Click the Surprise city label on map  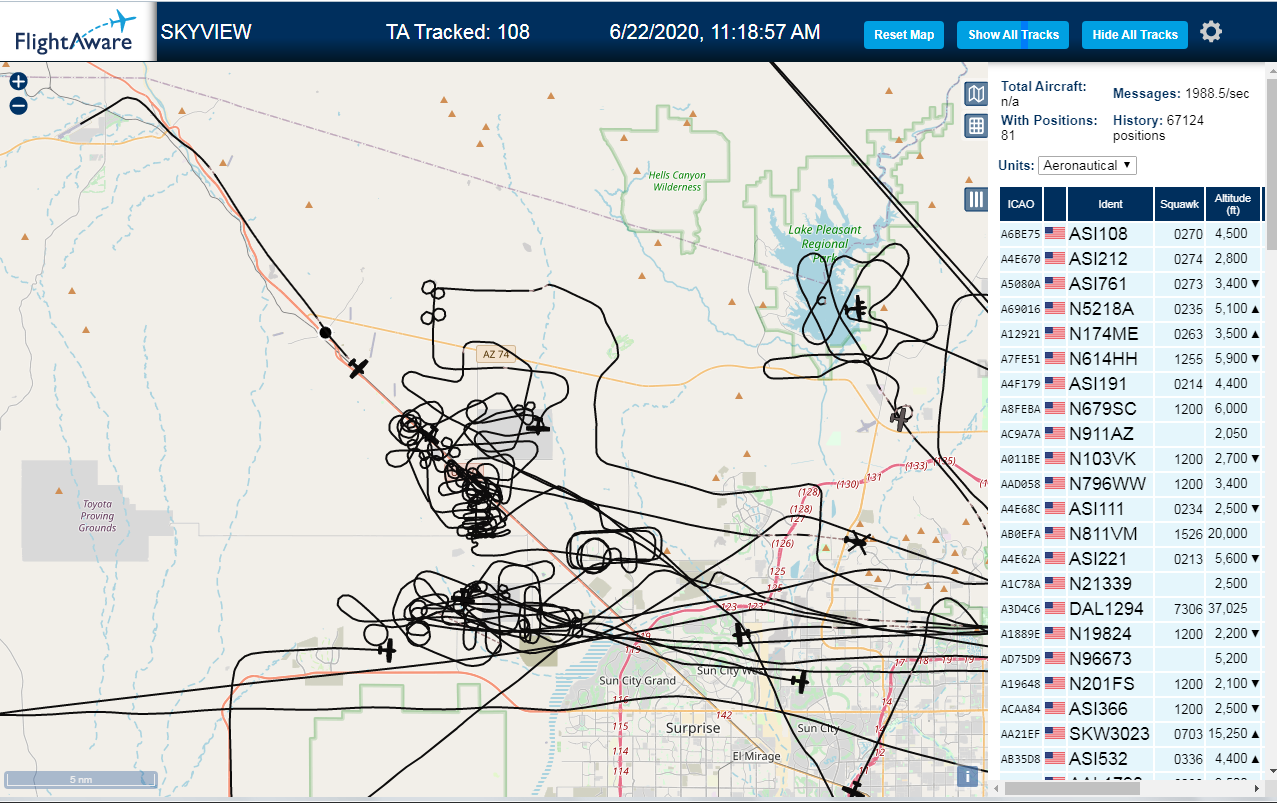(693, 728)
